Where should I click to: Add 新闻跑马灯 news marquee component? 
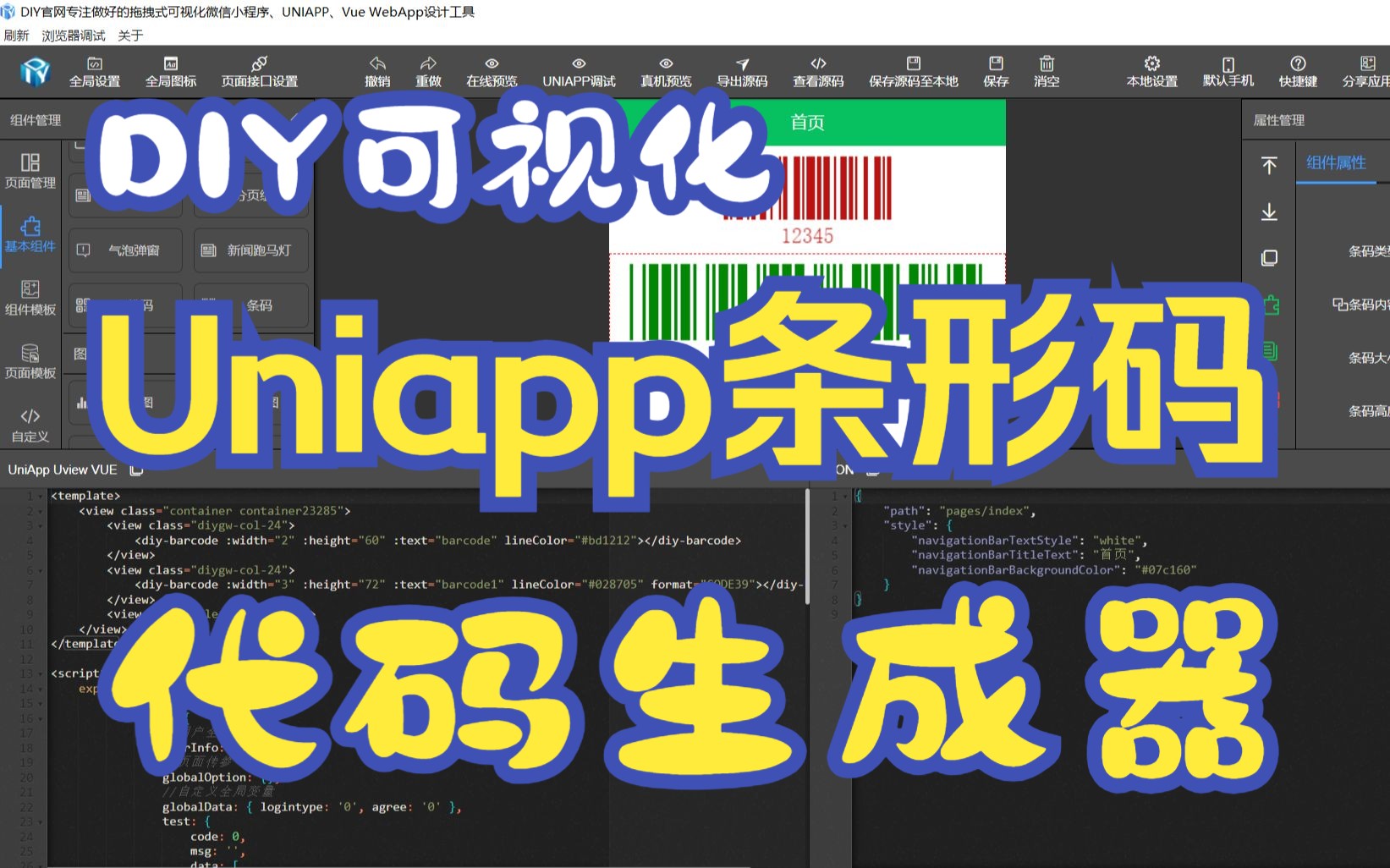click(251, 250)
